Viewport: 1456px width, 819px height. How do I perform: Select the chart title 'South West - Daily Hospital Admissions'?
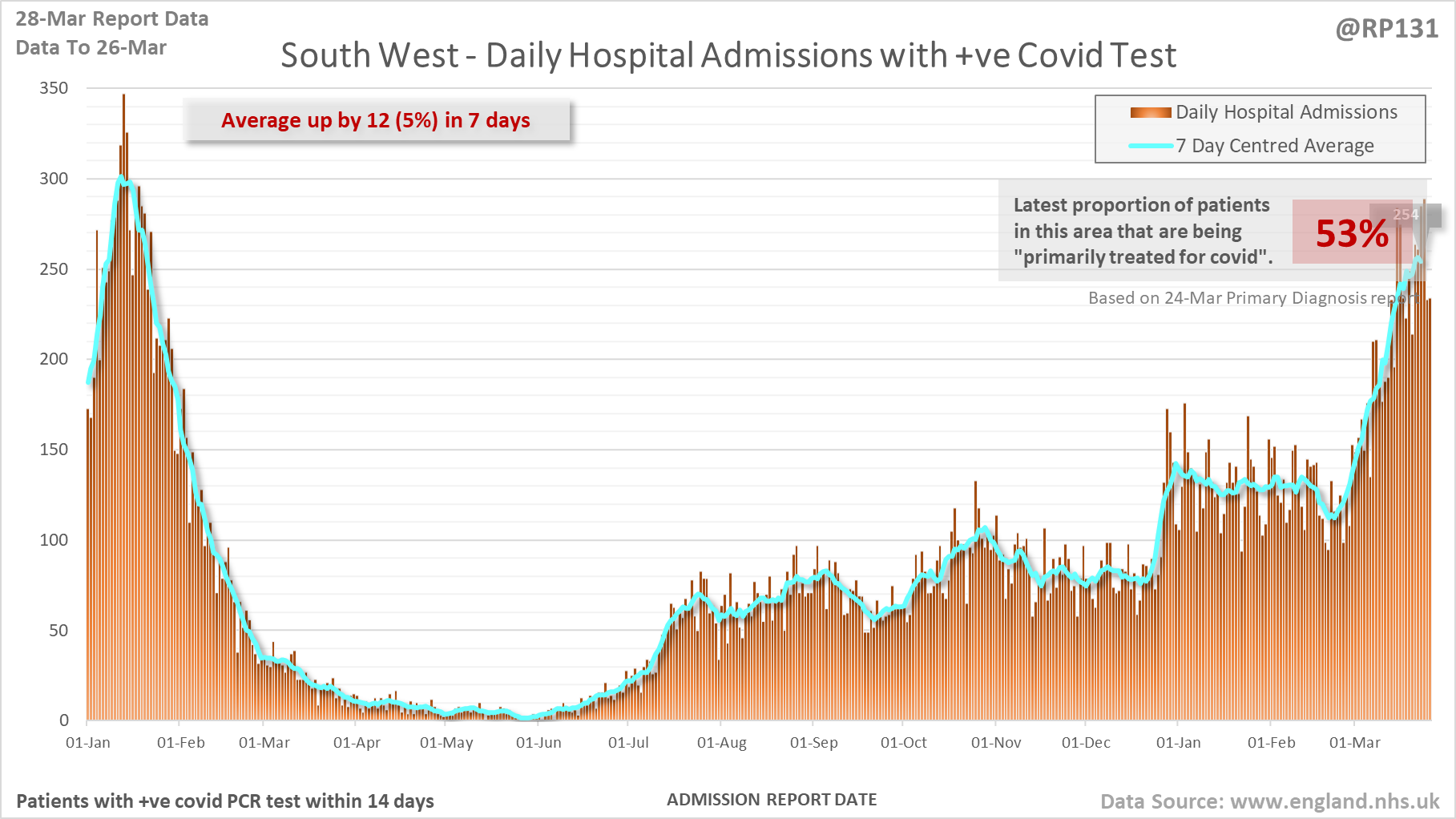click(728, 56)
